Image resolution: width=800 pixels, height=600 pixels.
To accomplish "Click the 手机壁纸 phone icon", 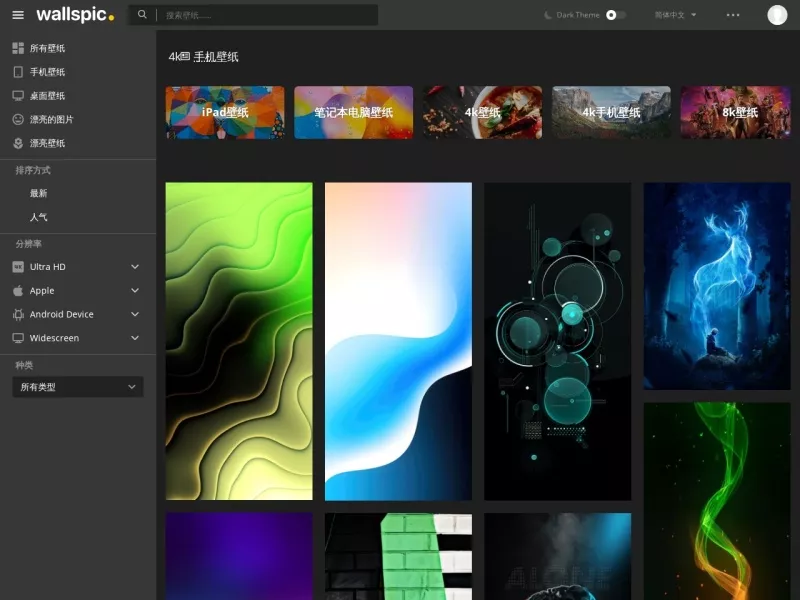I will click(18, 72).
